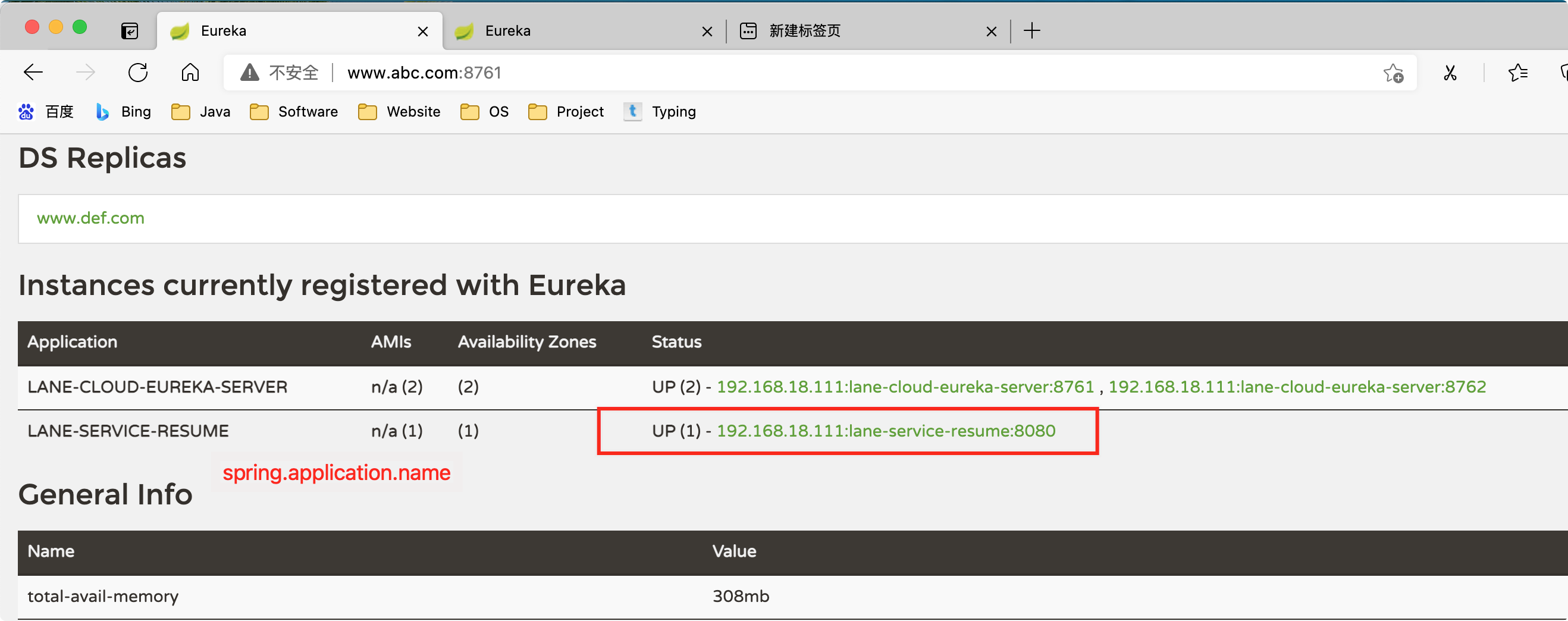
Task: Close the second Eureka tab
Action: [x=707, y=31]
